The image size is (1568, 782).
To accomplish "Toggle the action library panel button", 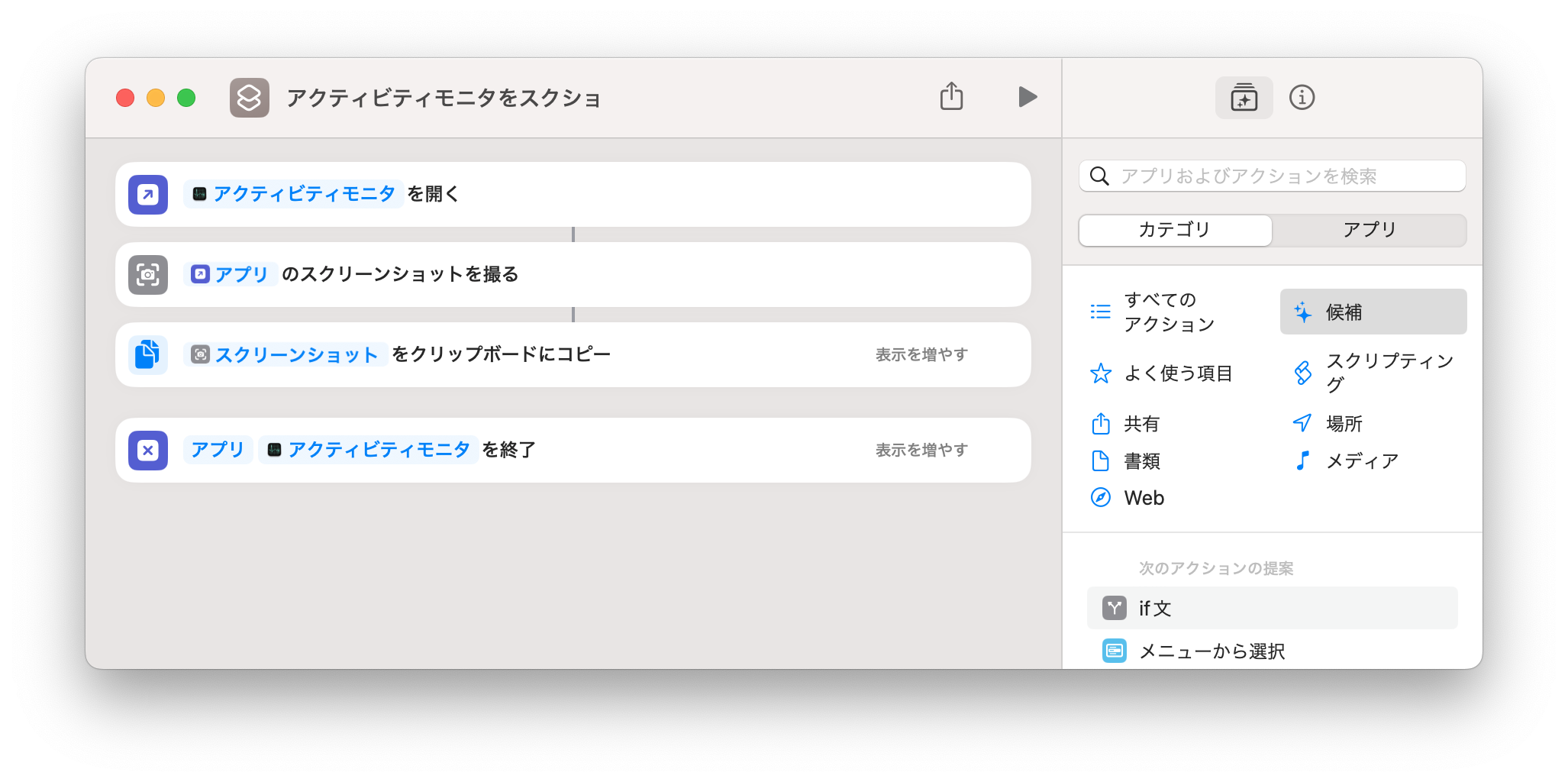I will click(x=1244, y=98).
